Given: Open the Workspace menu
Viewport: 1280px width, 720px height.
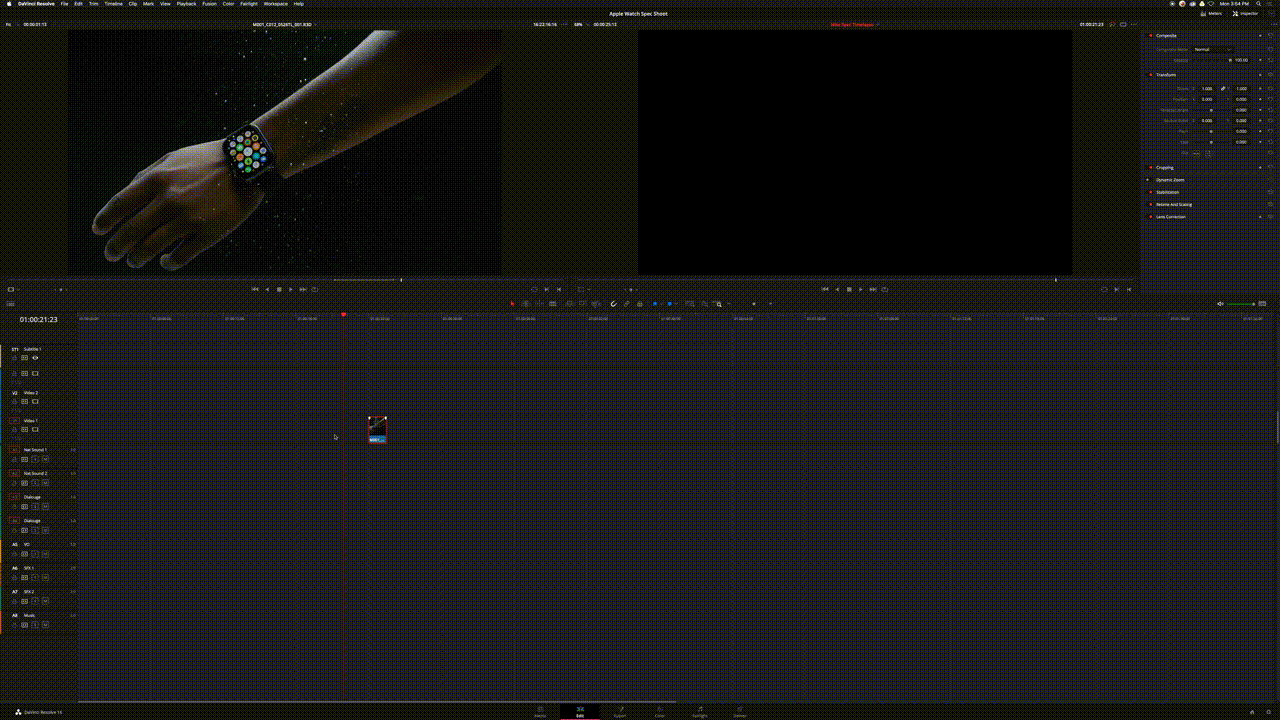Looking at the screenshot, I should click(x=276, y=4).
